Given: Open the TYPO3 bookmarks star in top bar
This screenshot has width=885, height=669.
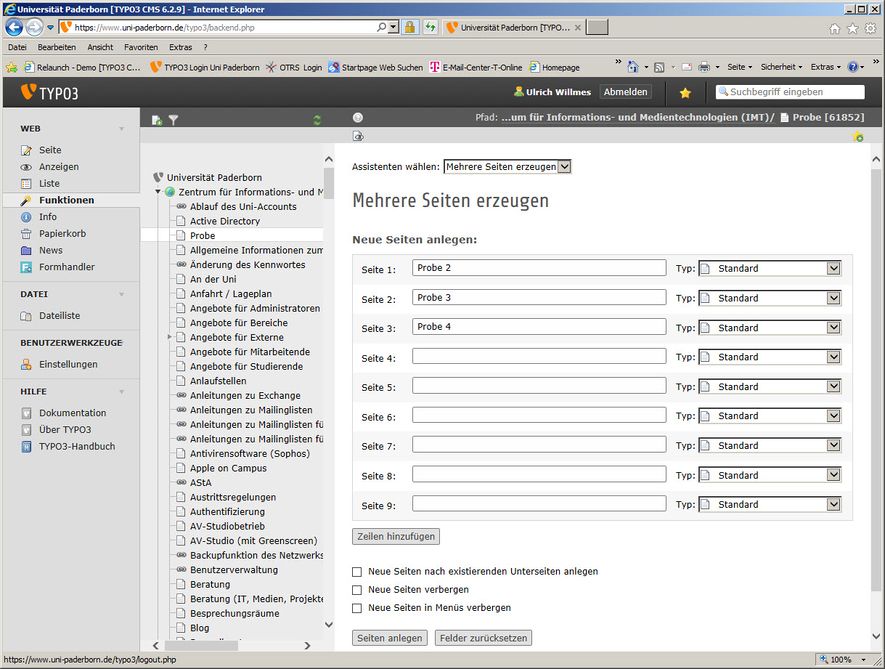Looking at the screenshot, I should point(685,93).
